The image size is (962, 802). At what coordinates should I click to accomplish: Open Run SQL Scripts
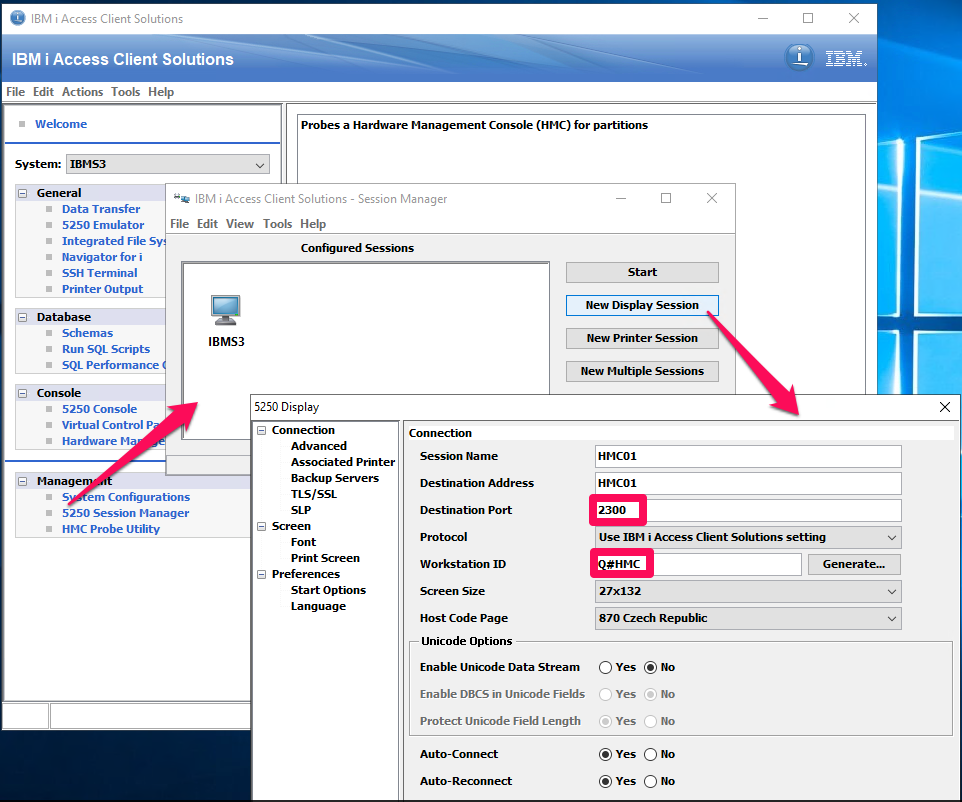tap(104, 348)
